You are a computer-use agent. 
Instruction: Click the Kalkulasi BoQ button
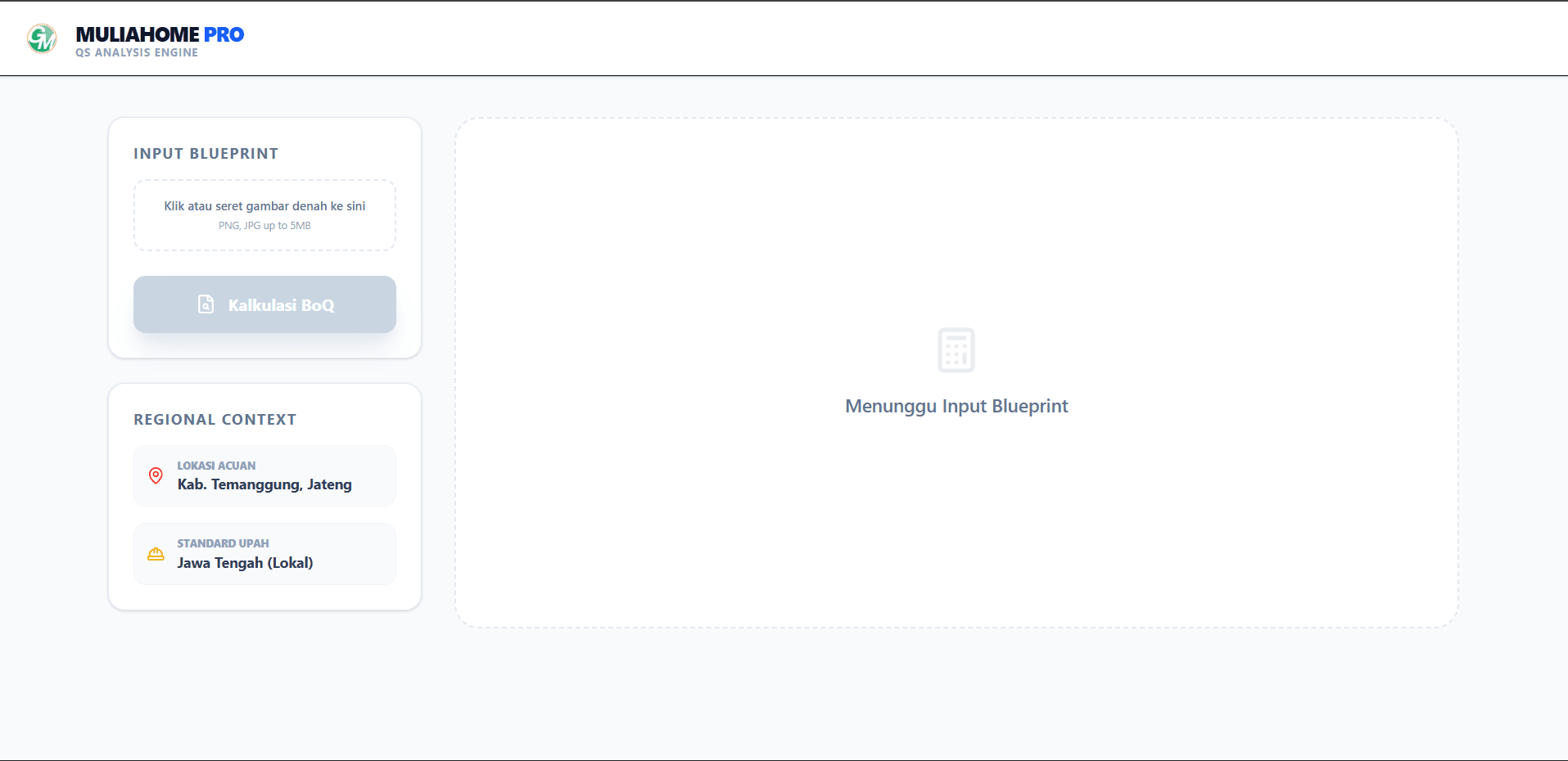(264, 304)
